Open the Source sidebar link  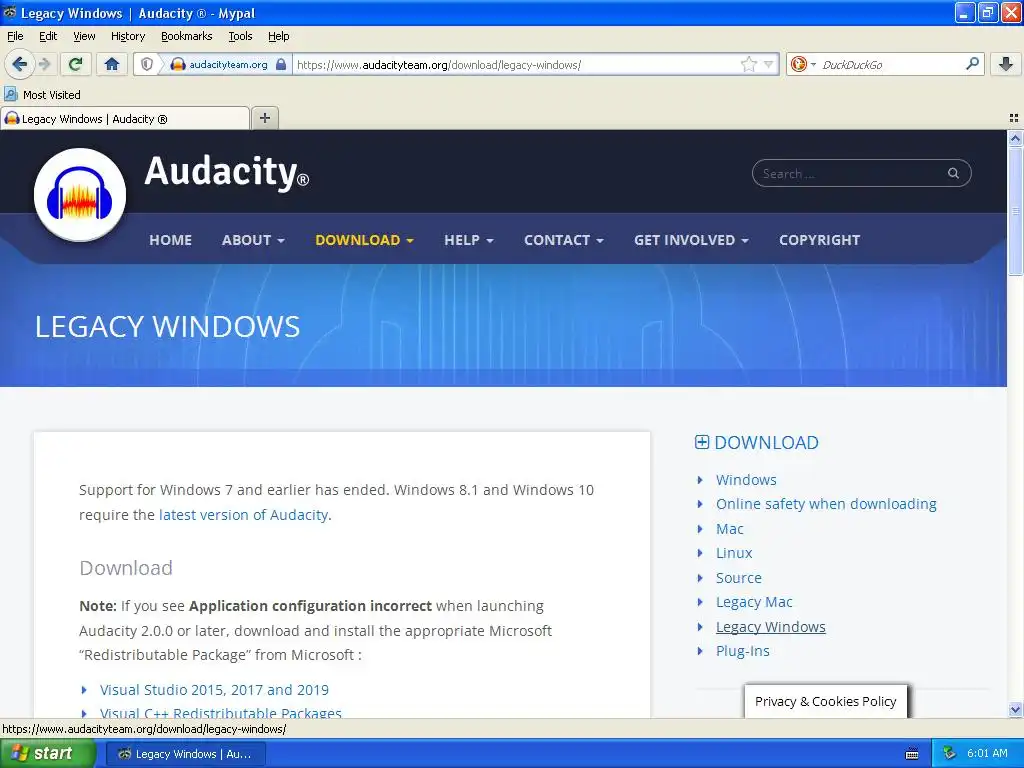(739, 577)
